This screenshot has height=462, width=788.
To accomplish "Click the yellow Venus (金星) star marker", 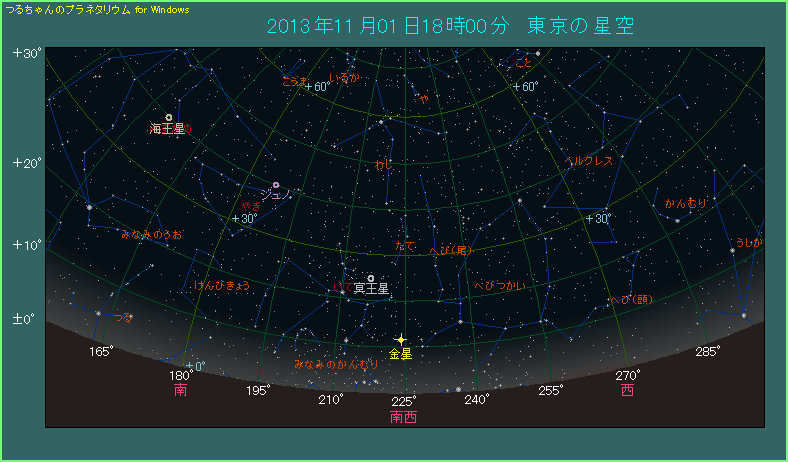I will pos(400,340).
